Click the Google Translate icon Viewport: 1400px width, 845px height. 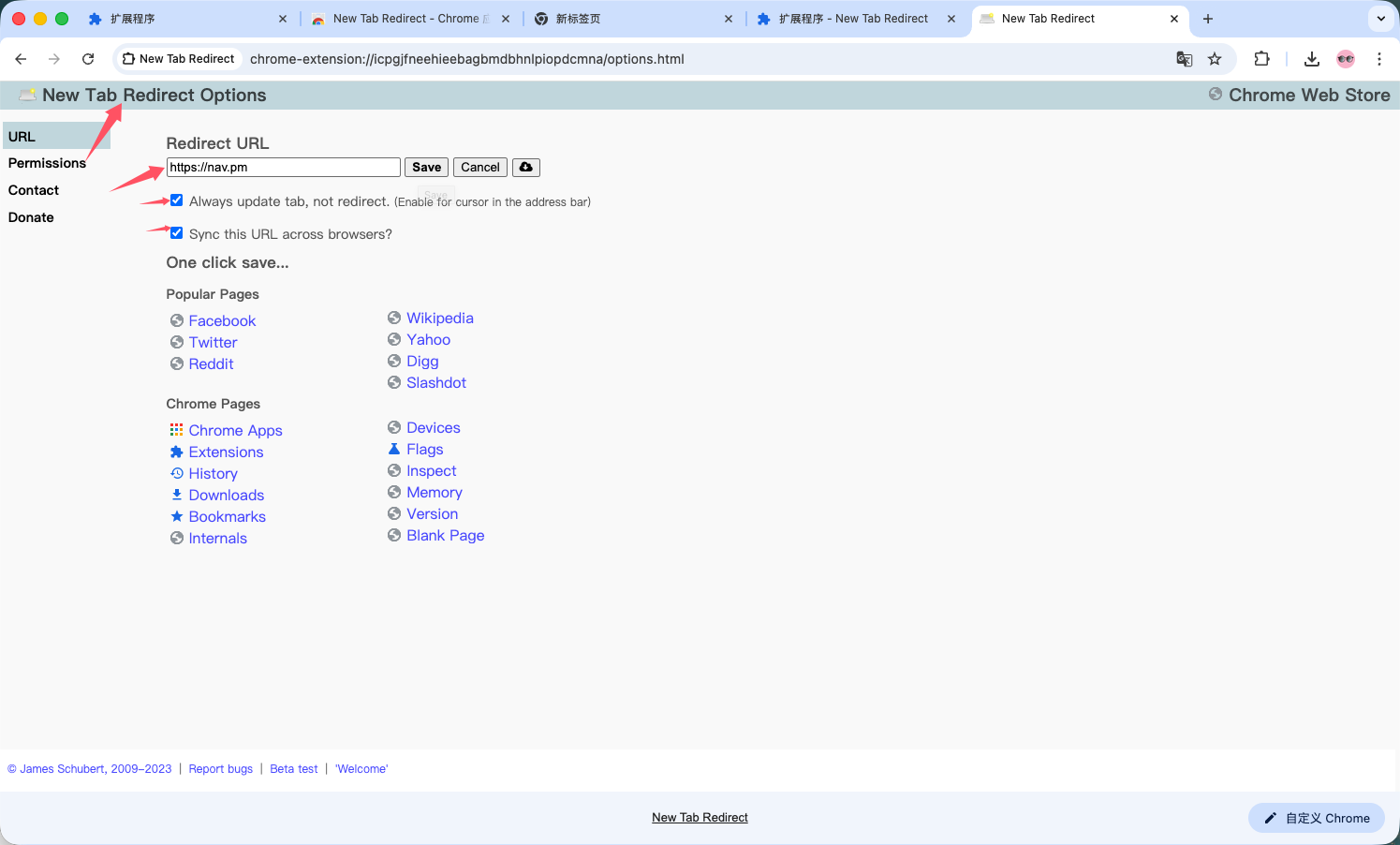tap(1185, 59)
